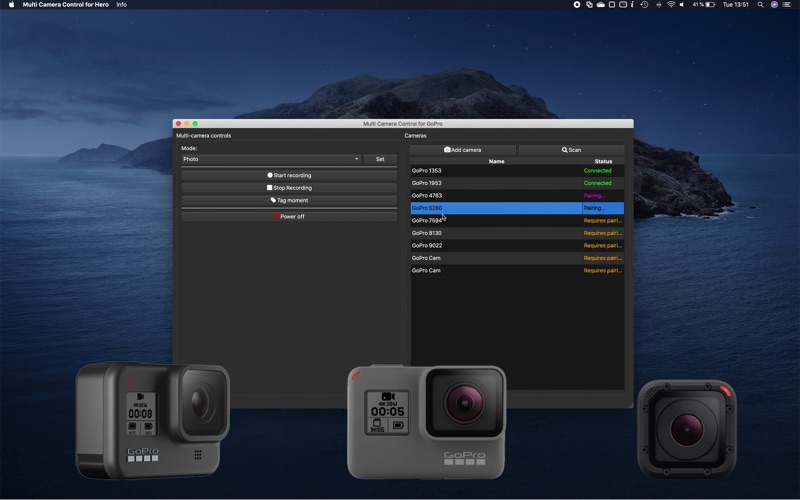800x500 pixels.
Task: Click the Status column header
Action: tap(603, 161)
